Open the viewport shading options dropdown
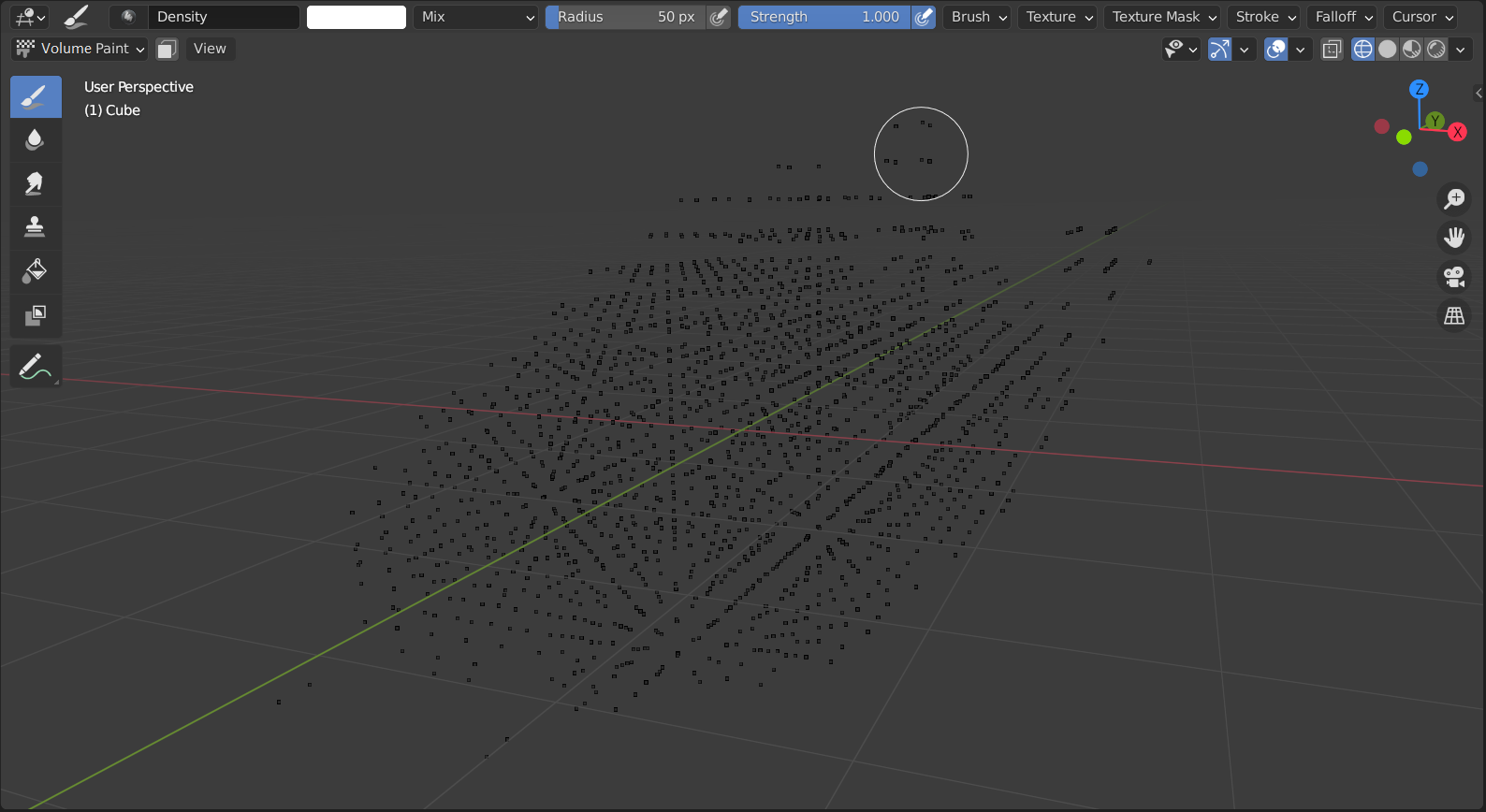This screenshot has height=812, width=1486. (1461, 49)
